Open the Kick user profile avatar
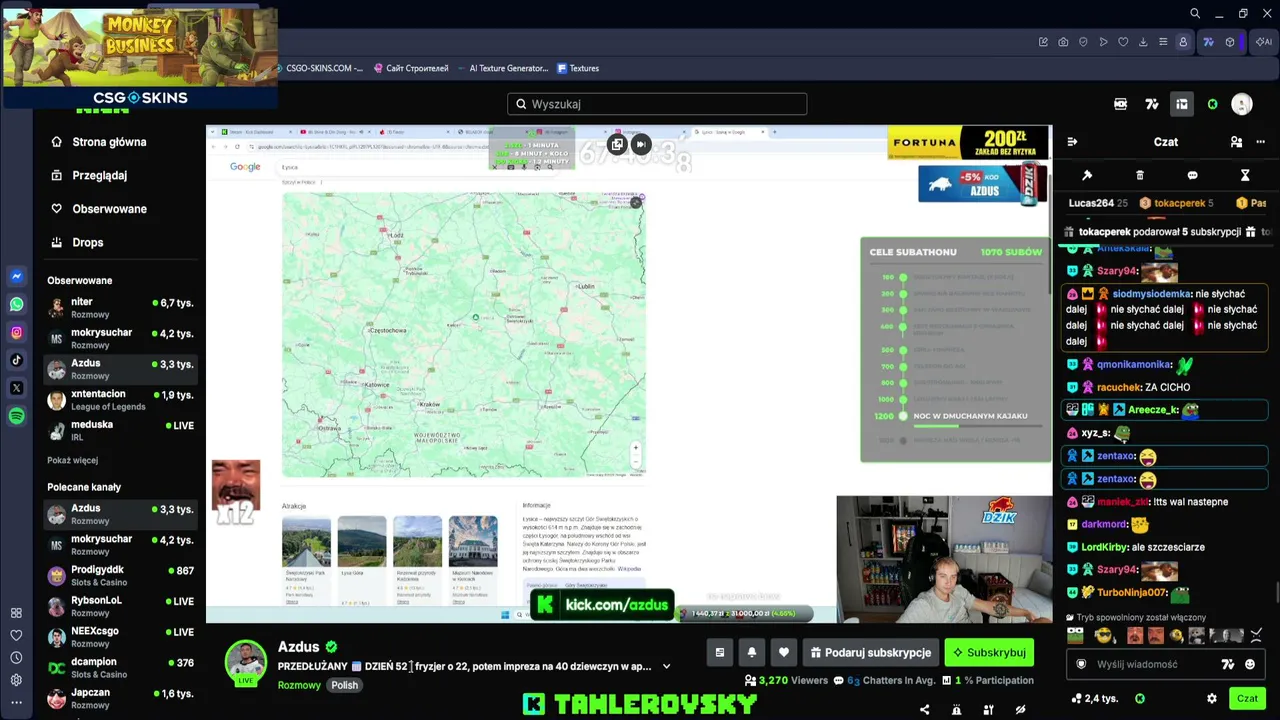 click(x=1242, y=104)
